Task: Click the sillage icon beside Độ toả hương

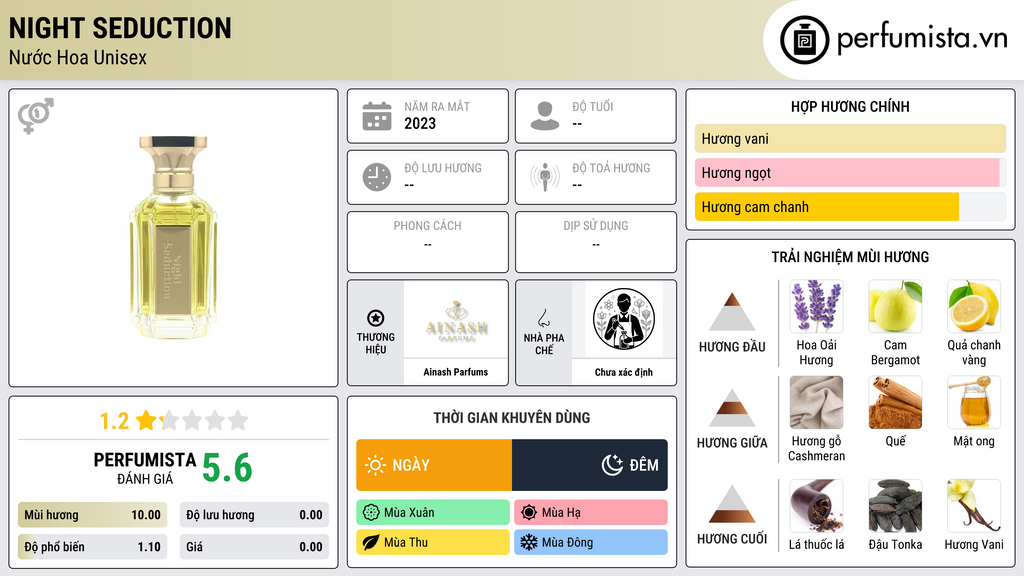Action: pyautogui.click(x=545, y=177)
